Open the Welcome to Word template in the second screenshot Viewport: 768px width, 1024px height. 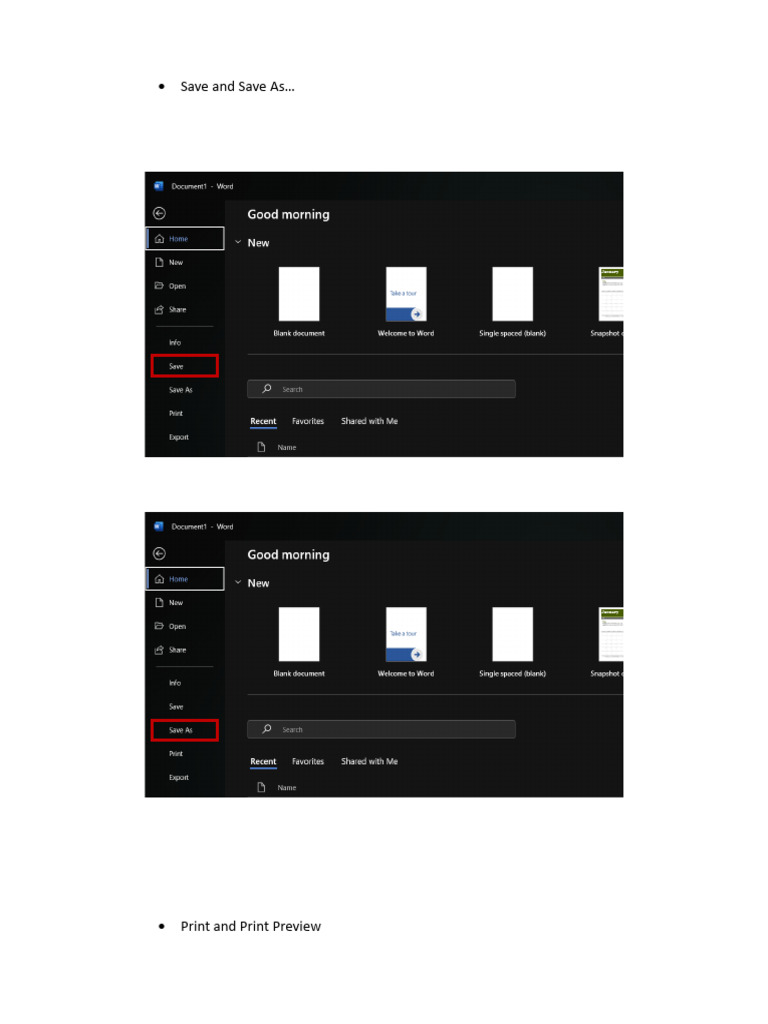[406, 642]
